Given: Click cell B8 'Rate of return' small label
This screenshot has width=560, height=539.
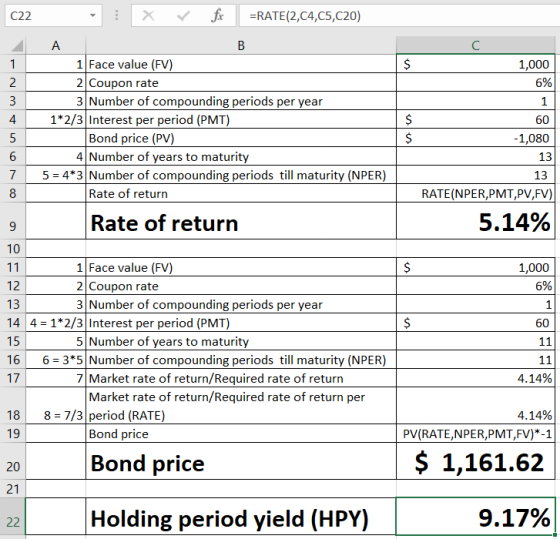Looking at the screenshot, I should click(x=241, y=193).
